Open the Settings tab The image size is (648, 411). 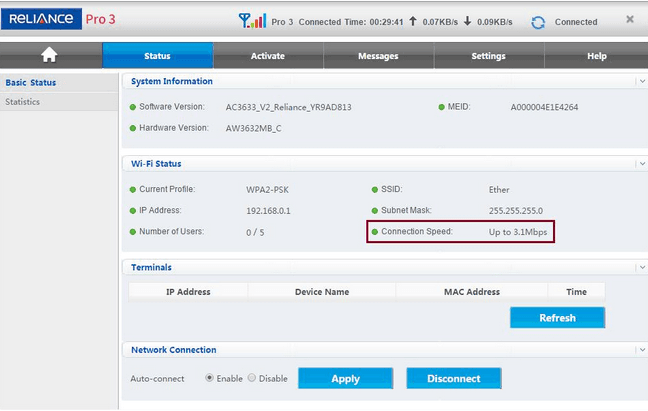click(488, 55)
